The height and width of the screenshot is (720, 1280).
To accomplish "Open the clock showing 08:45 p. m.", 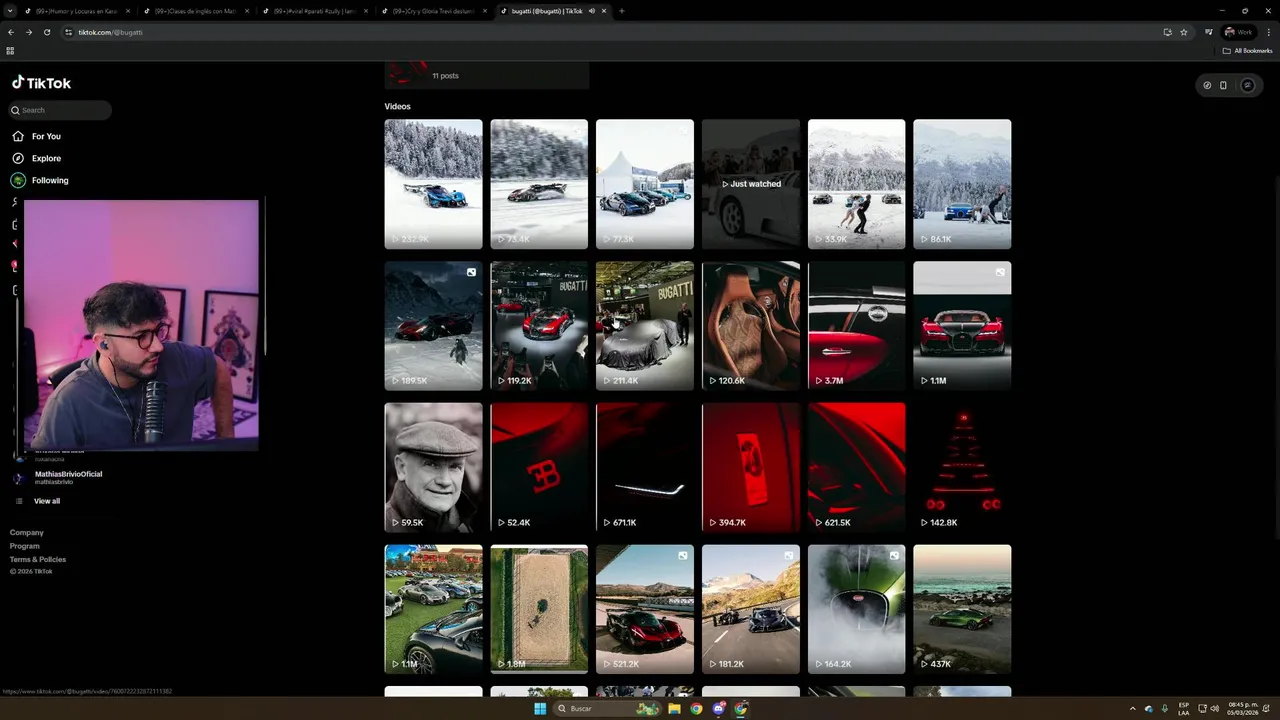I will 1243,708.
